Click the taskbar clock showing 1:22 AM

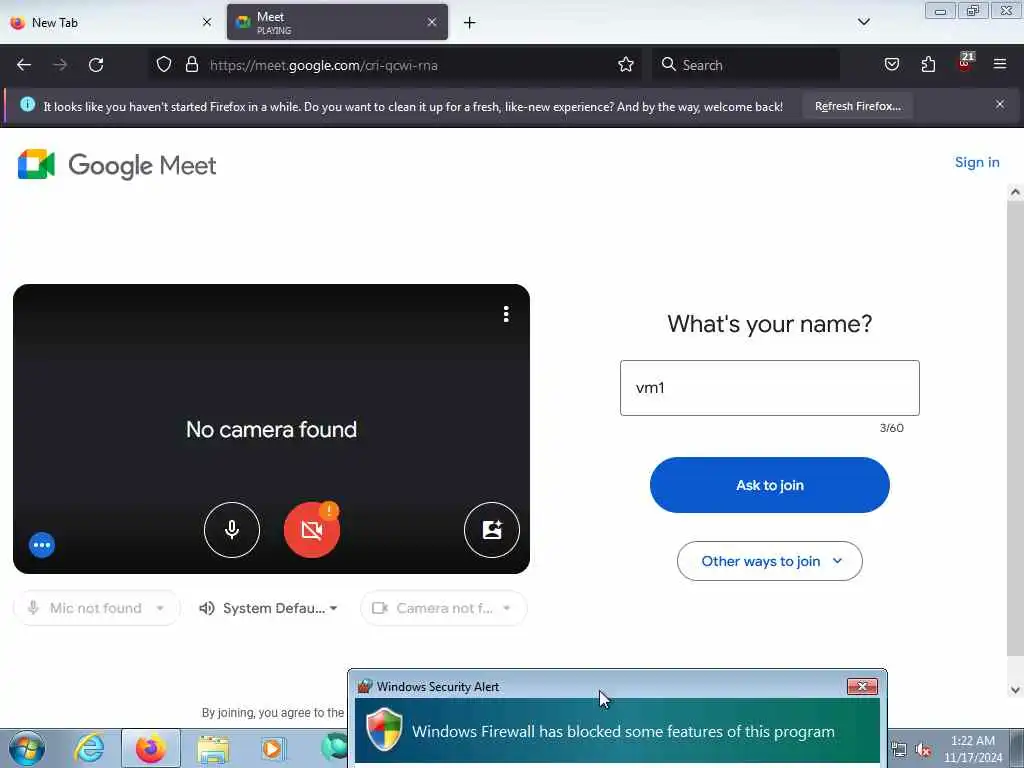(x=973, y=749)
